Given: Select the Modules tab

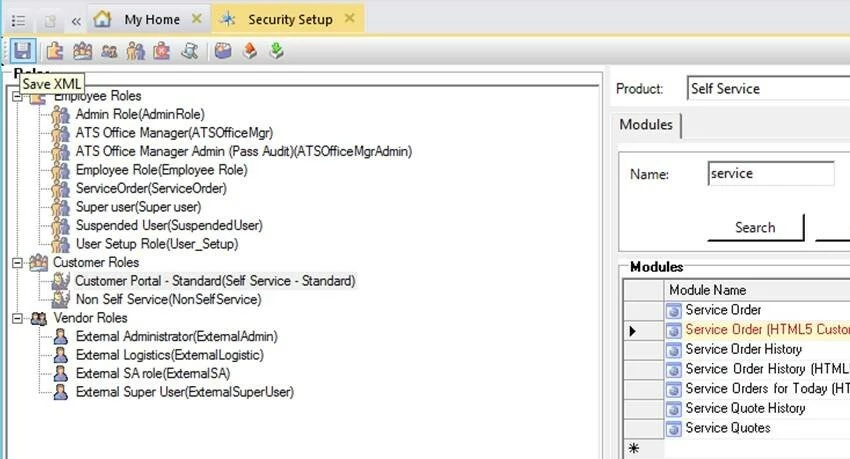Looking at the screenshot, I should (646, 125).
